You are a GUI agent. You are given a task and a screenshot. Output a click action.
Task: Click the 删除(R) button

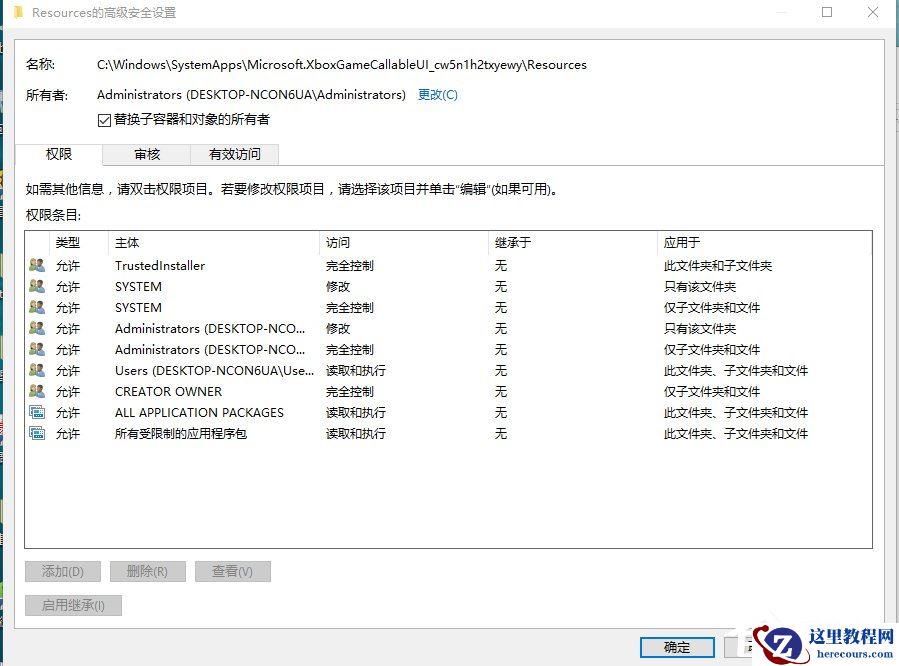[x=148, y=571]
